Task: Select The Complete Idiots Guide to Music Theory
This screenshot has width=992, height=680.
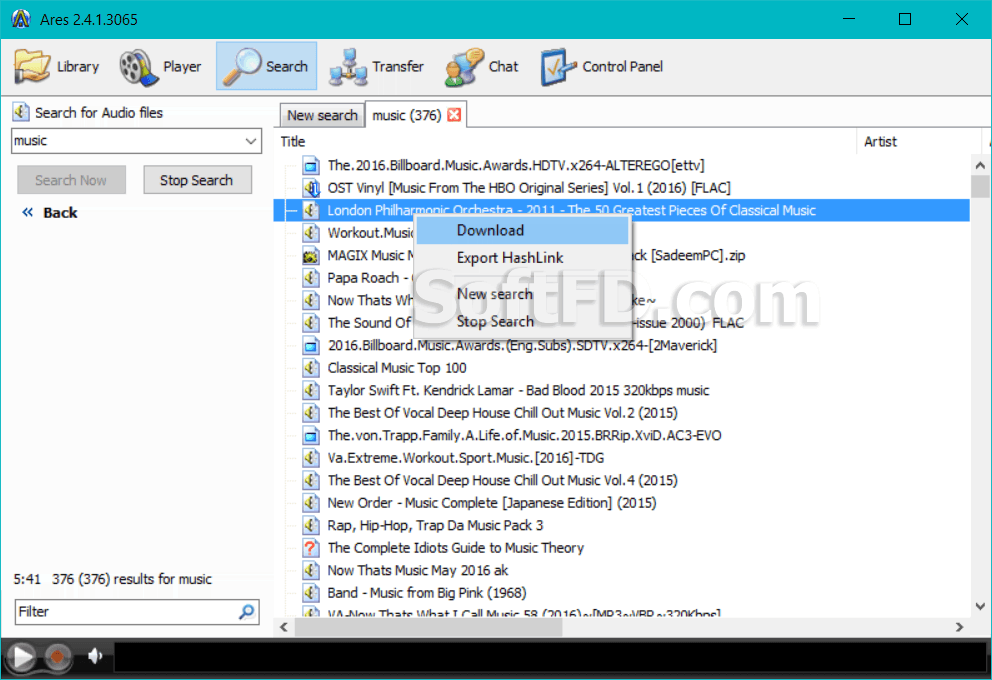Action: tap(456, 548)
